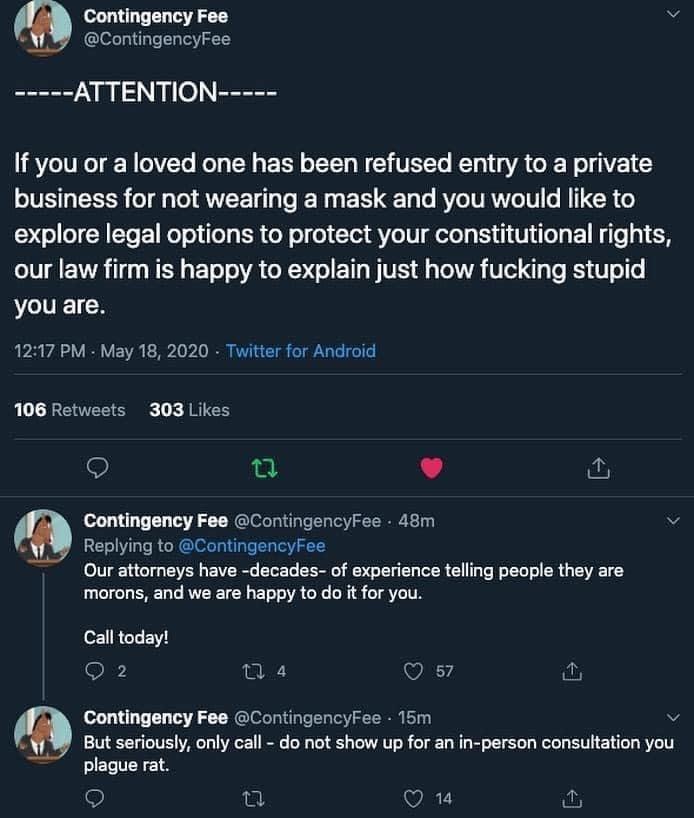Viewport: 694px width, 818px height.
Task: Open Contingency Fee's profile avatar at top
Action: pos(42,27)
